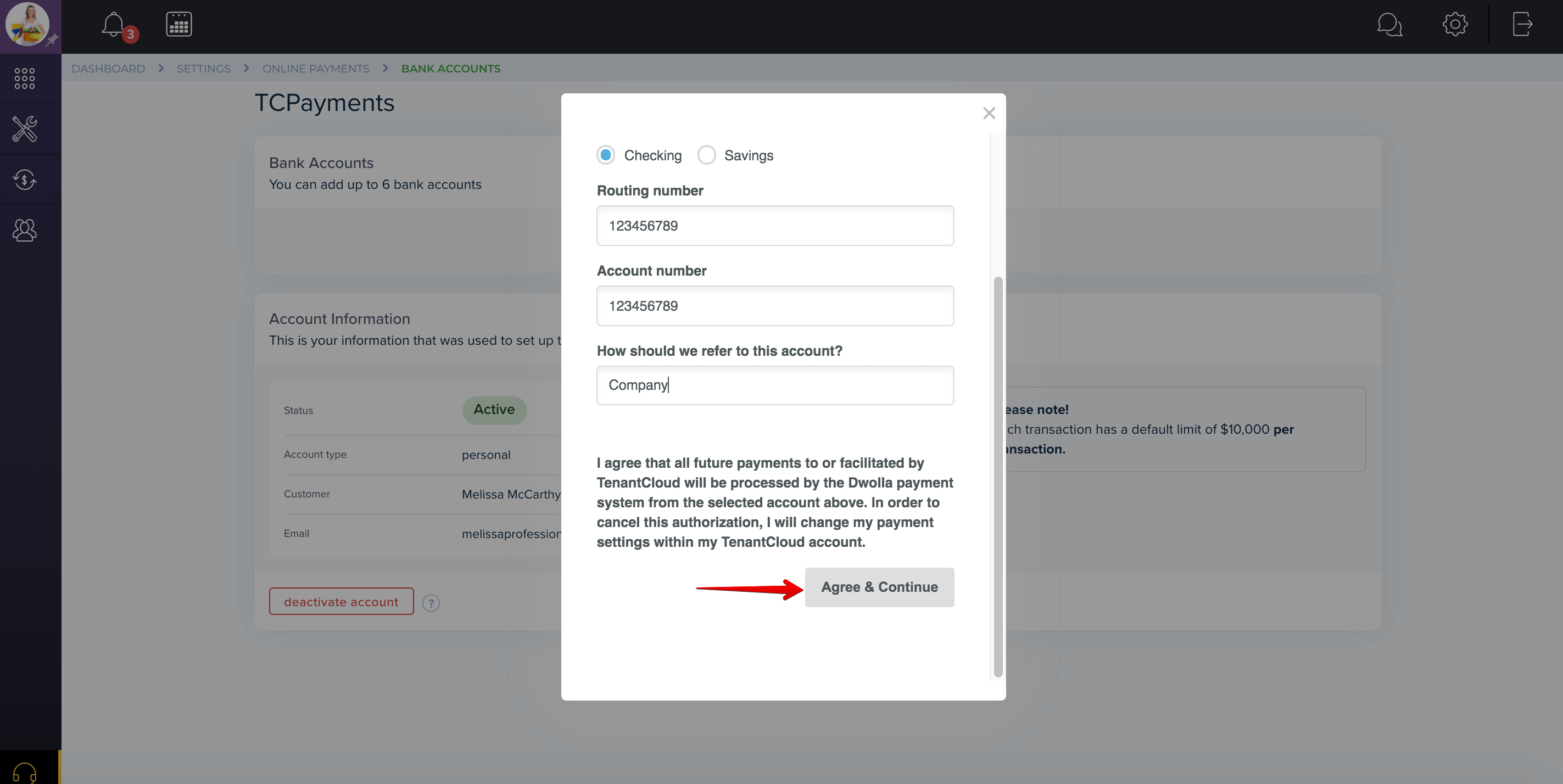The height and width of the screenshot is (784, 1563).
Task: Open the settings gear icon
Action: [1455, 25]
